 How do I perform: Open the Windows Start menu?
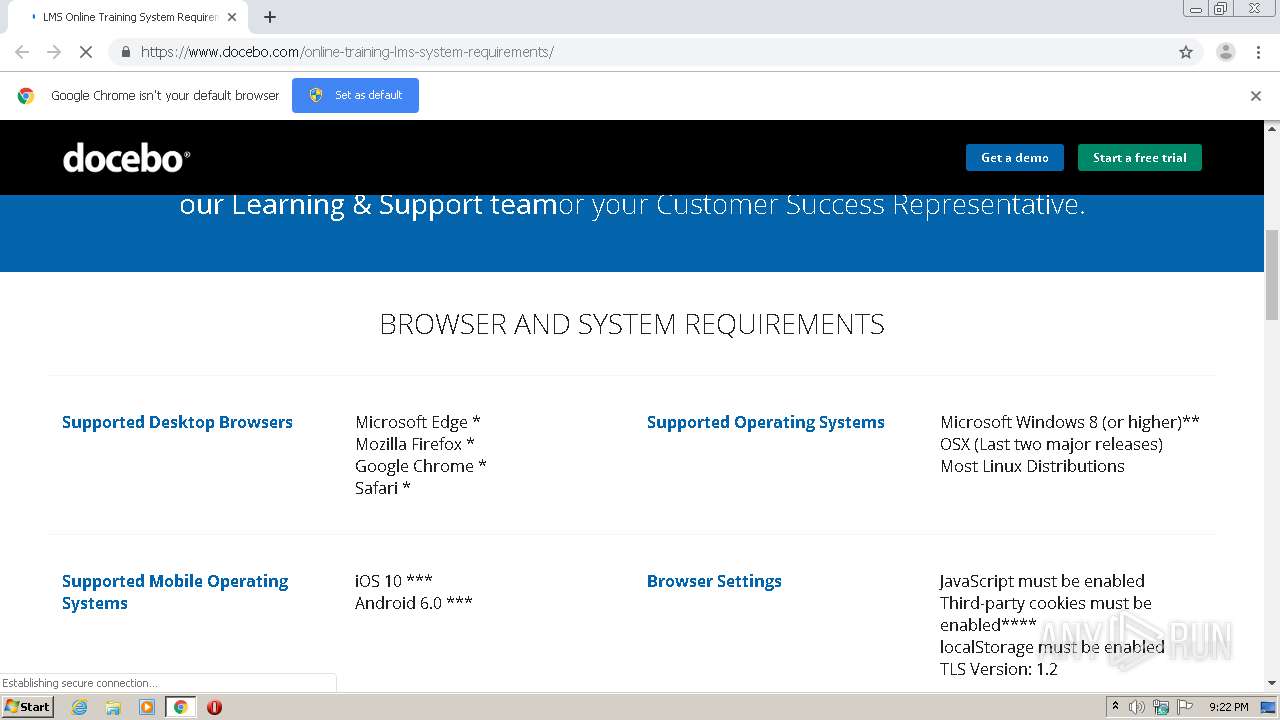point(27,707)
